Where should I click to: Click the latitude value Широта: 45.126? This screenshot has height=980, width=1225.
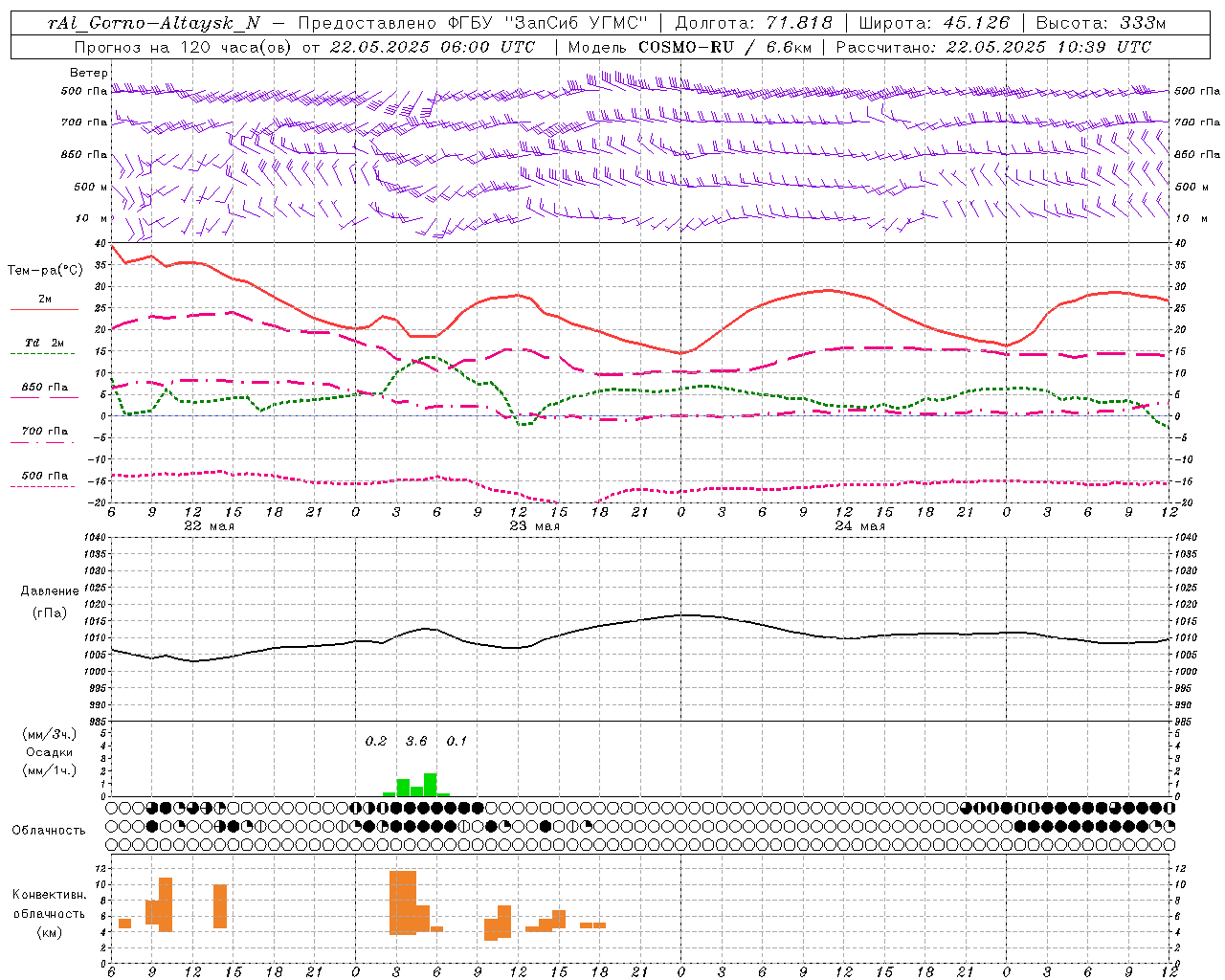coord(934,23)
